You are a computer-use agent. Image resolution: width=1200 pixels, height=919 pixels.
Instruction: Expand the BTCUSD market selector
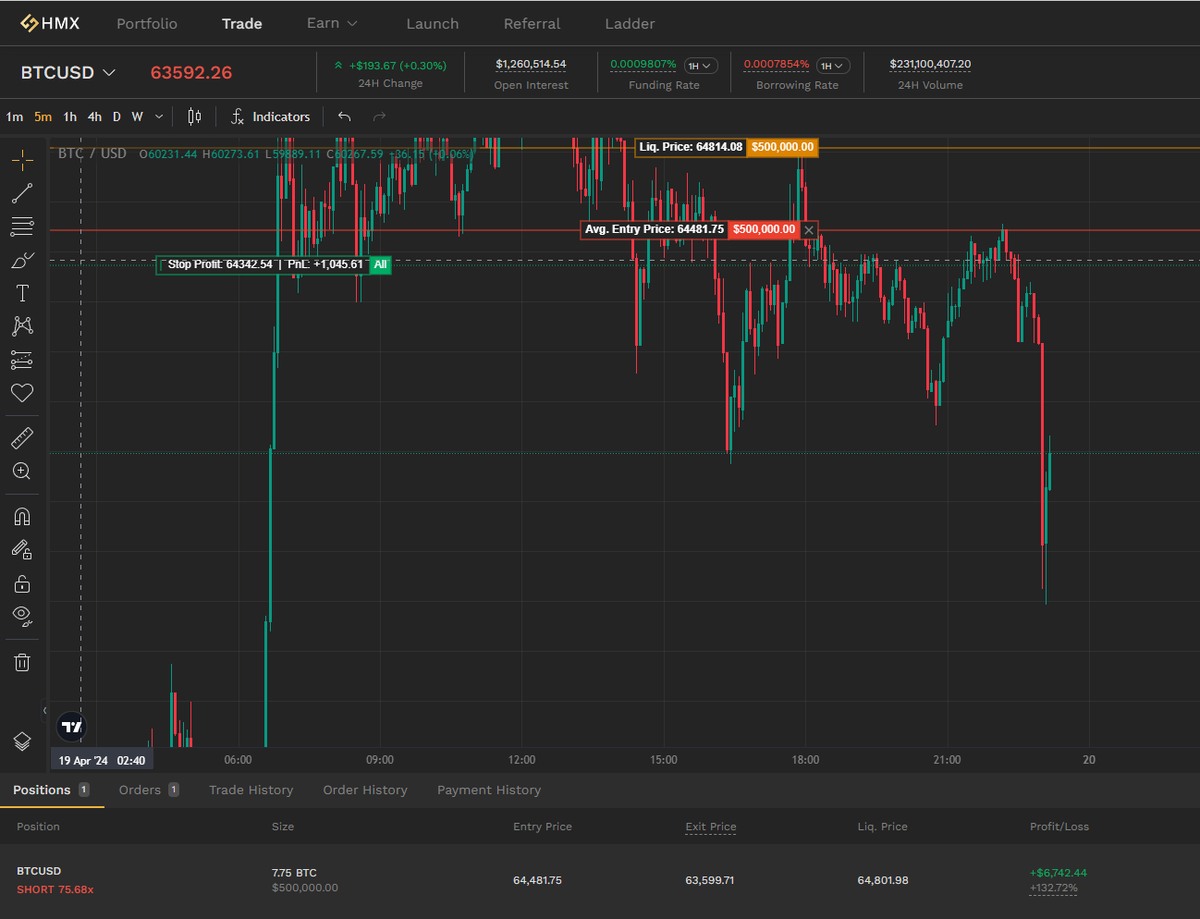(x=68, y=73)
